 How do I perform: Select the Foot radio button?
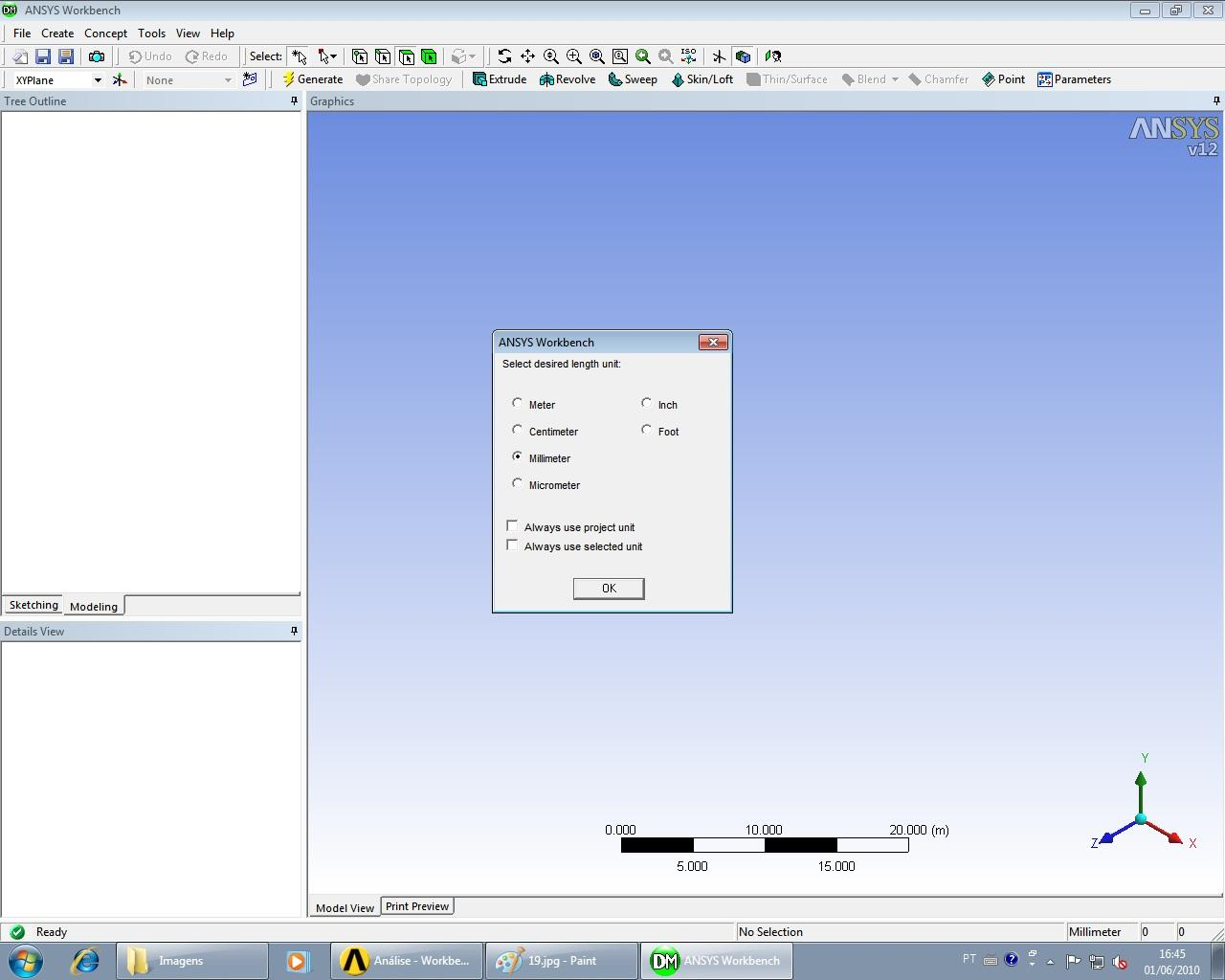[647, 430]
